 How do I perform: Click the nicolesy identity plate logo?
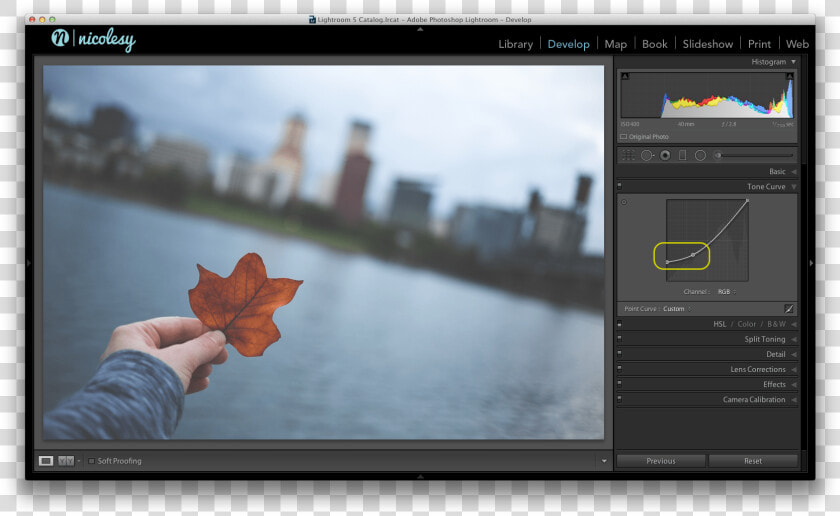coord(93,39)
